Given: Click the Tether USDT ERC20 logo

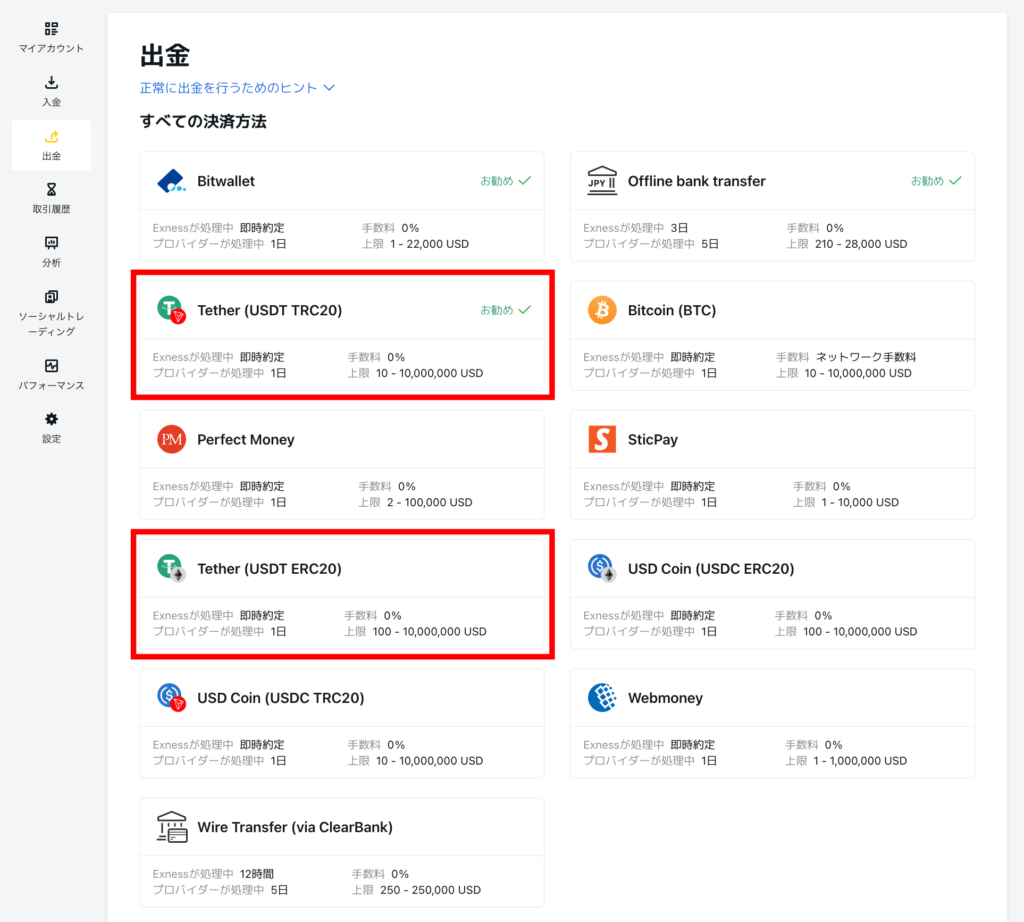Looking at the screenshot, I should tap(172, 568).
